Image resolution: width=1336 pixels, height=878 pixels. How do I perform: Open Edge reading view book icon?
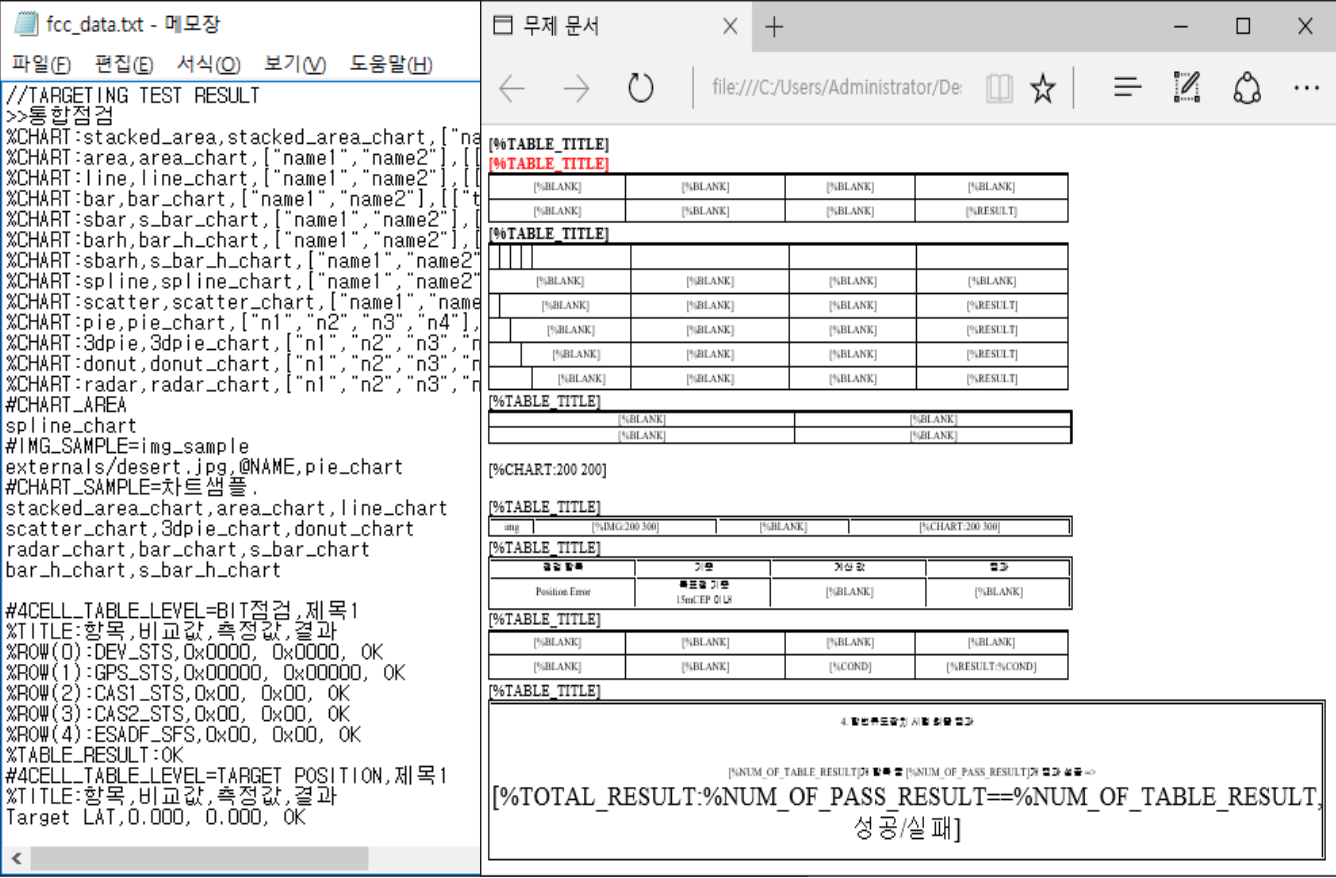[x=998, y=89]
